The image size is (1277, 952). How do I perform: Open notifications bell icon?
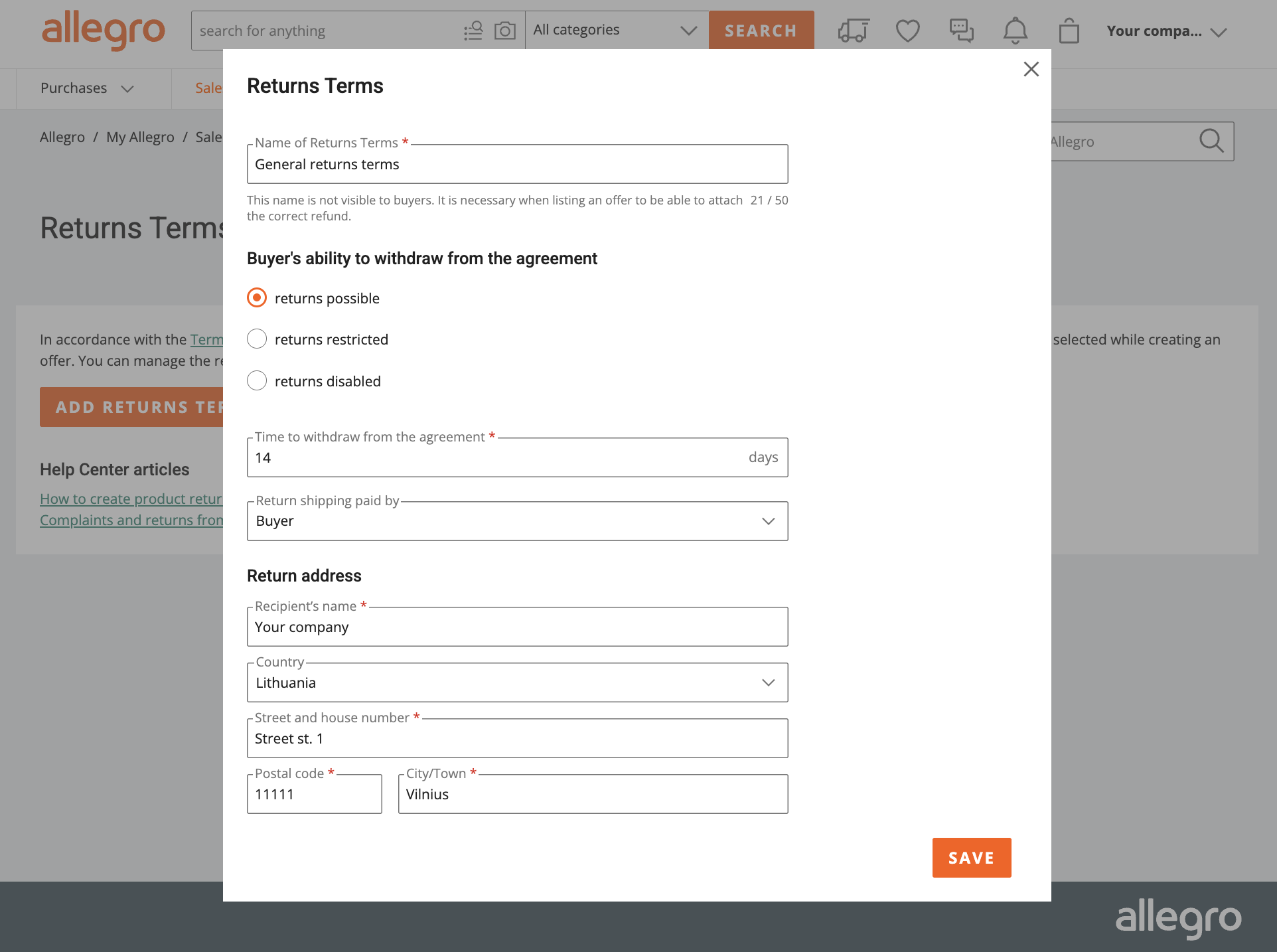(x=1015, y=31)
